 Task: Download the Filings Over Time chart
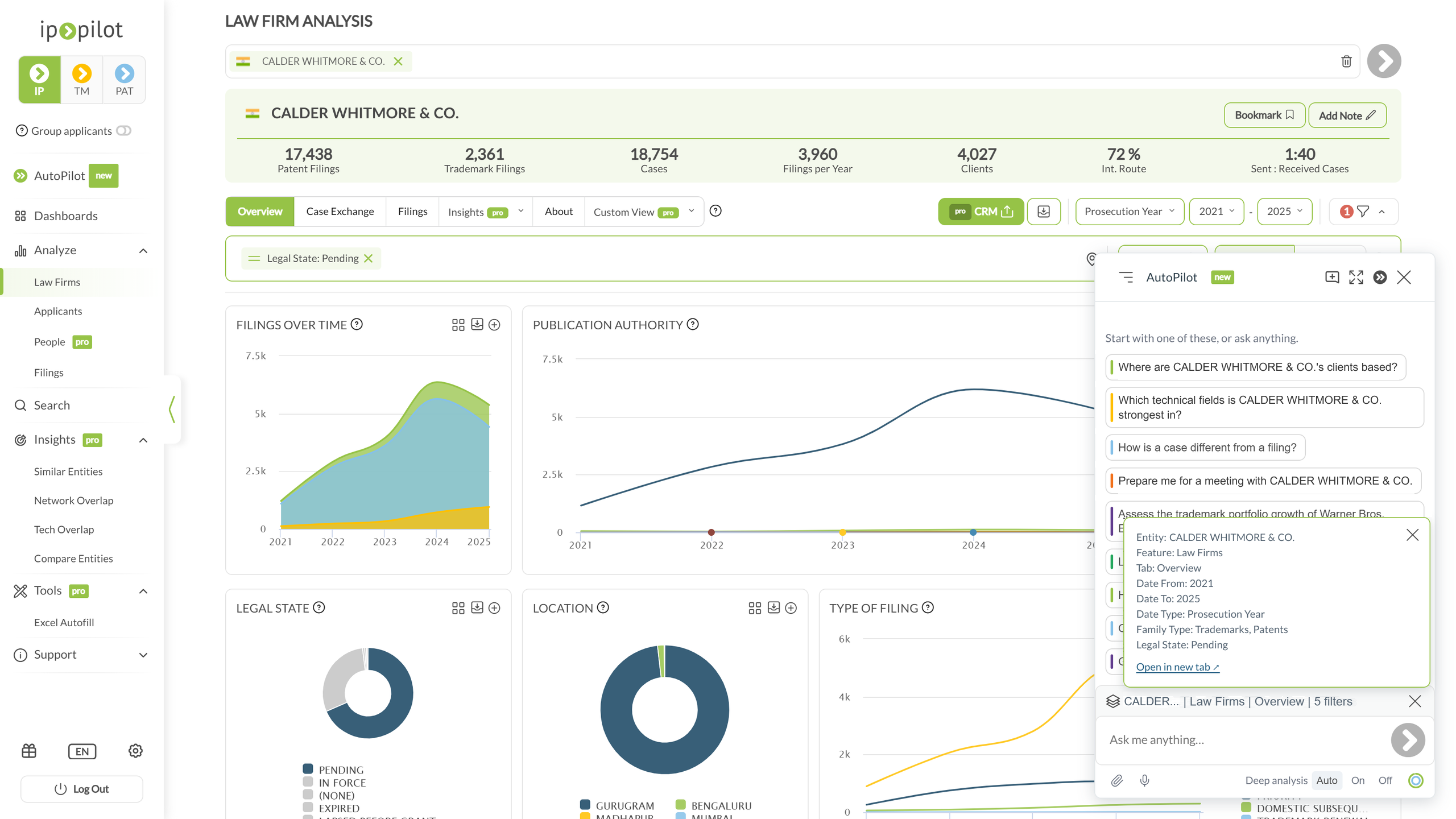tap(477, 324)
